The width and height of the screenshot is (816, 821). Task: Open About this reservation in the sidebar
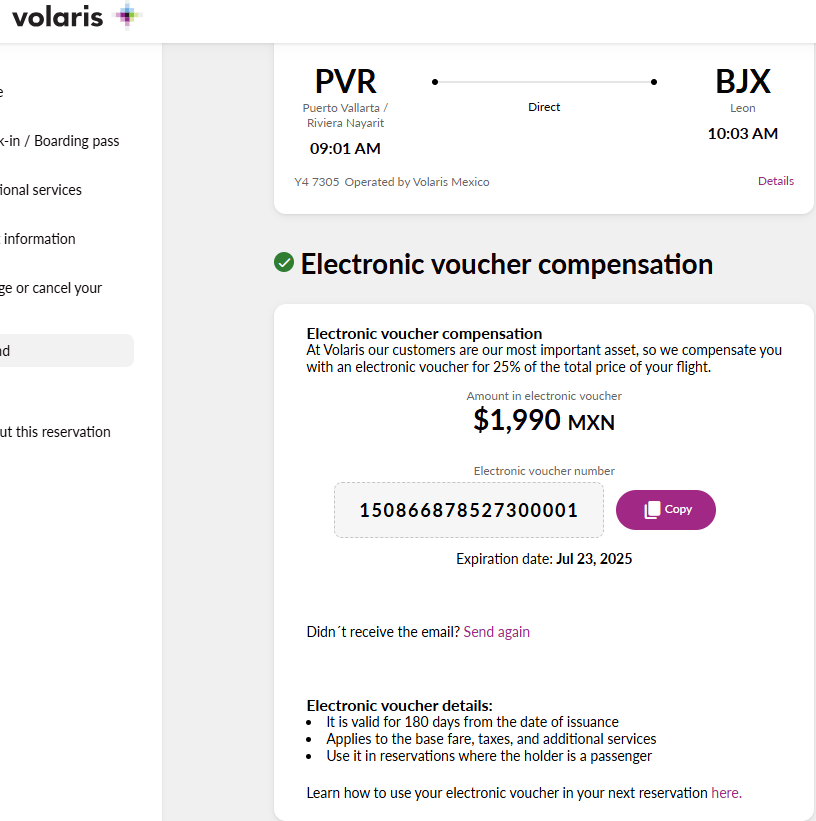pyautogui.click(x=55, y=431)
